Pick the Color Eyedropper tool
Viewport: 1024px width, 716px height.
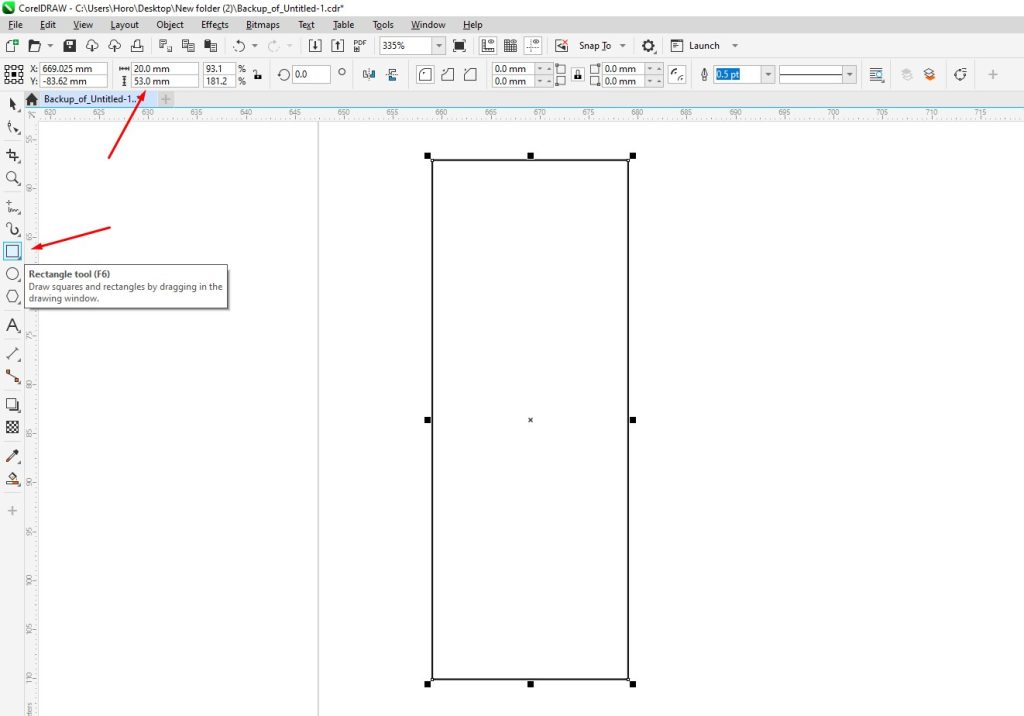pos(13,455)
